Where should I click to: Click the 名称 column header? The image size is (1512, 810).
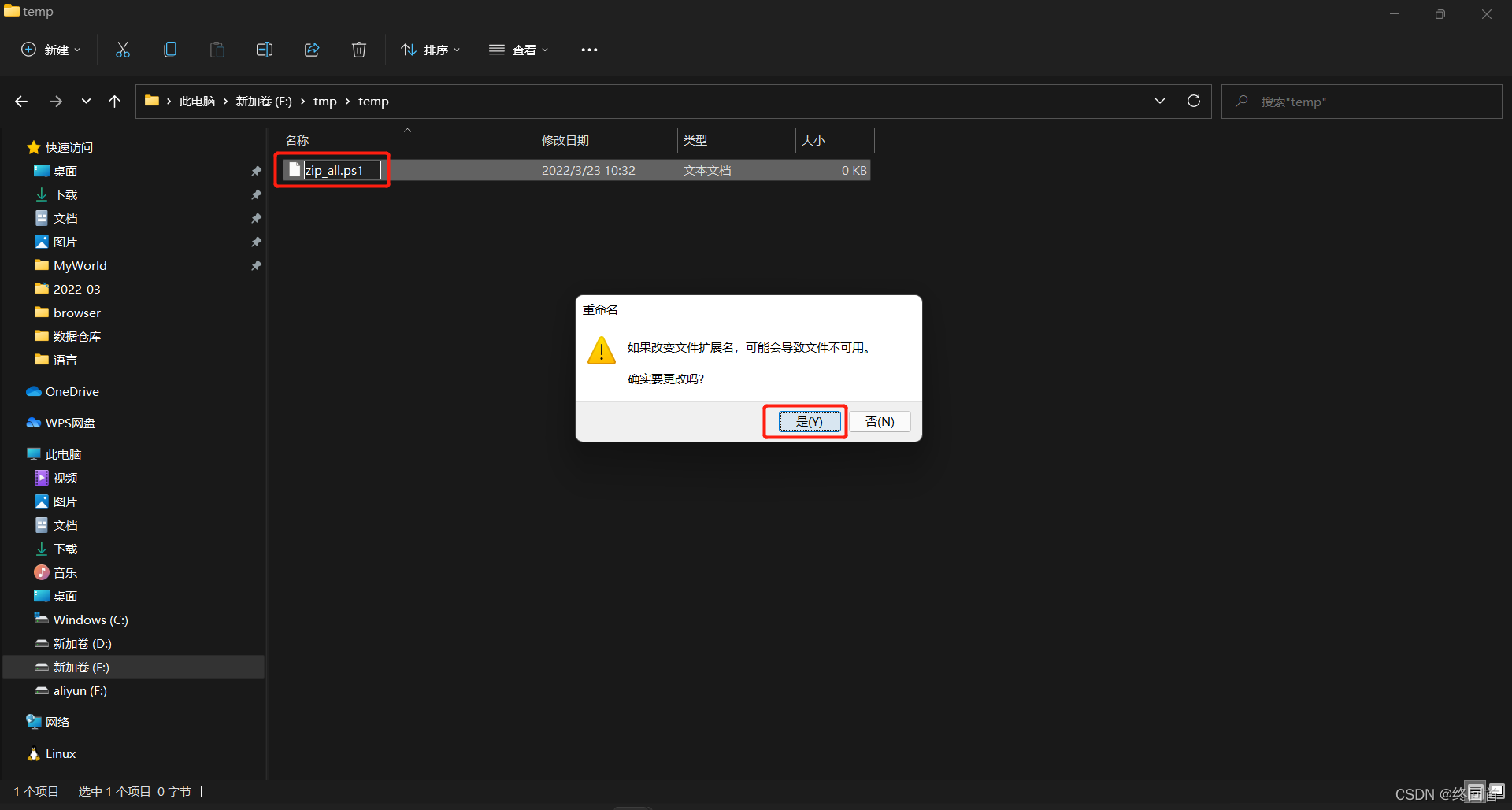(x=297, y=141)
